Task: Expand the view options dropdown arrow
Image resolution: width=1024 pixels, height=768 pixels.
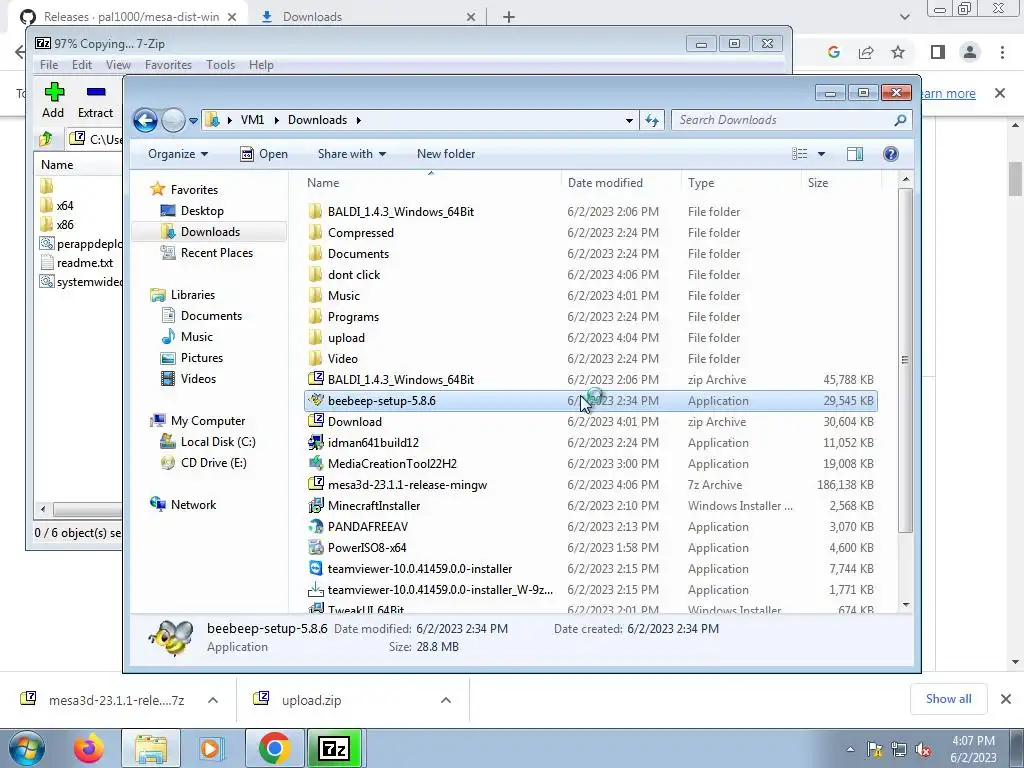Action: click(822, 154)
